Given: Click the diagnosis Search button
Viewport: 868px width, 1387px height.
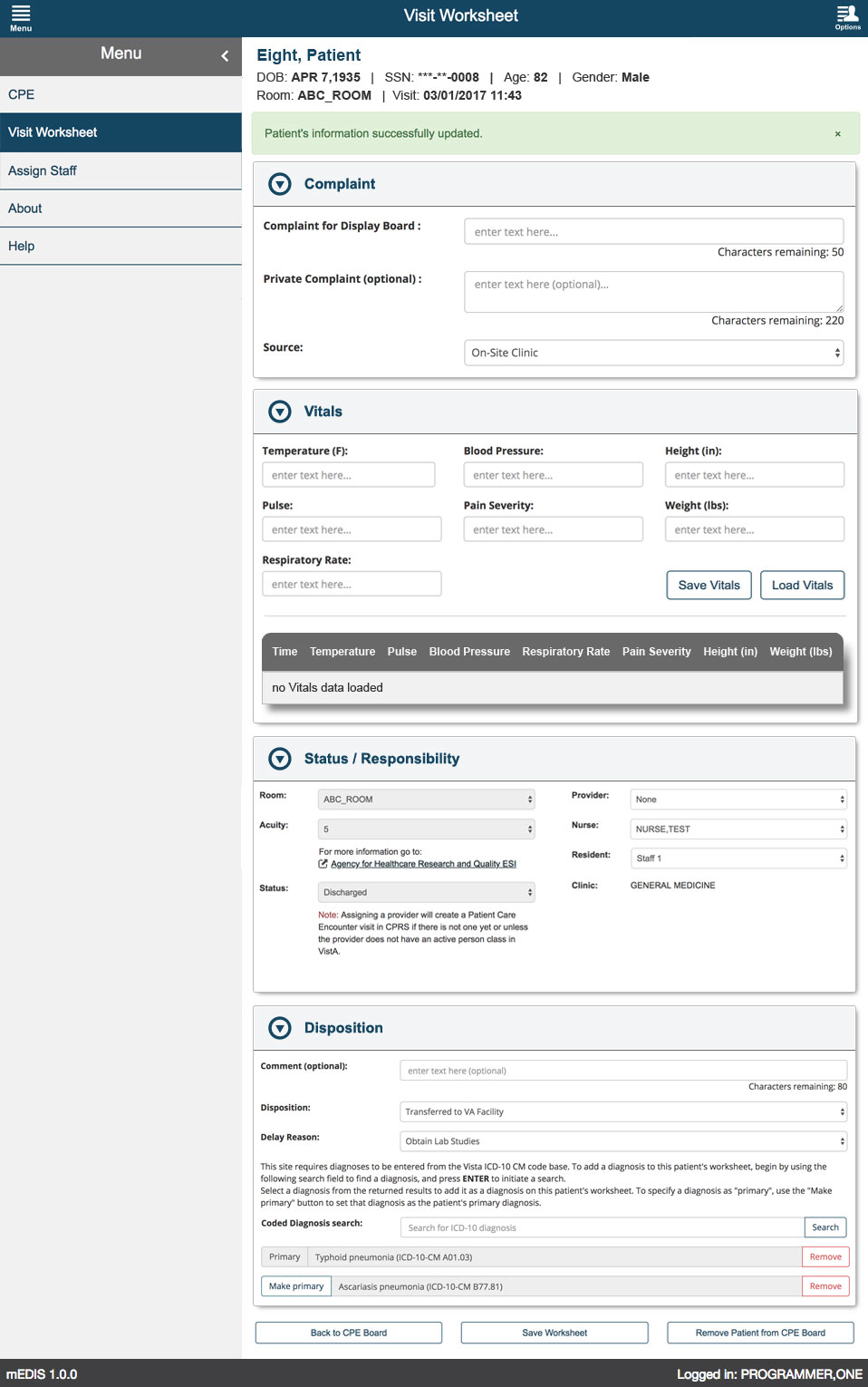Looking at the screenshot, I should pyautogui.click(x=825, y=1227).
